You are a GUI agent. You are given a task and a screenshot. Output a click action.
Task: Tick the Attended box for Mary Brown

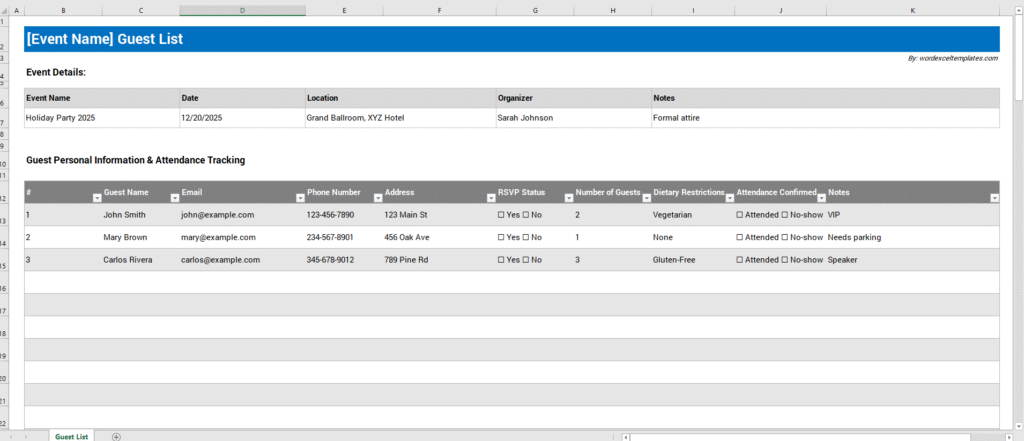(740, 238)
